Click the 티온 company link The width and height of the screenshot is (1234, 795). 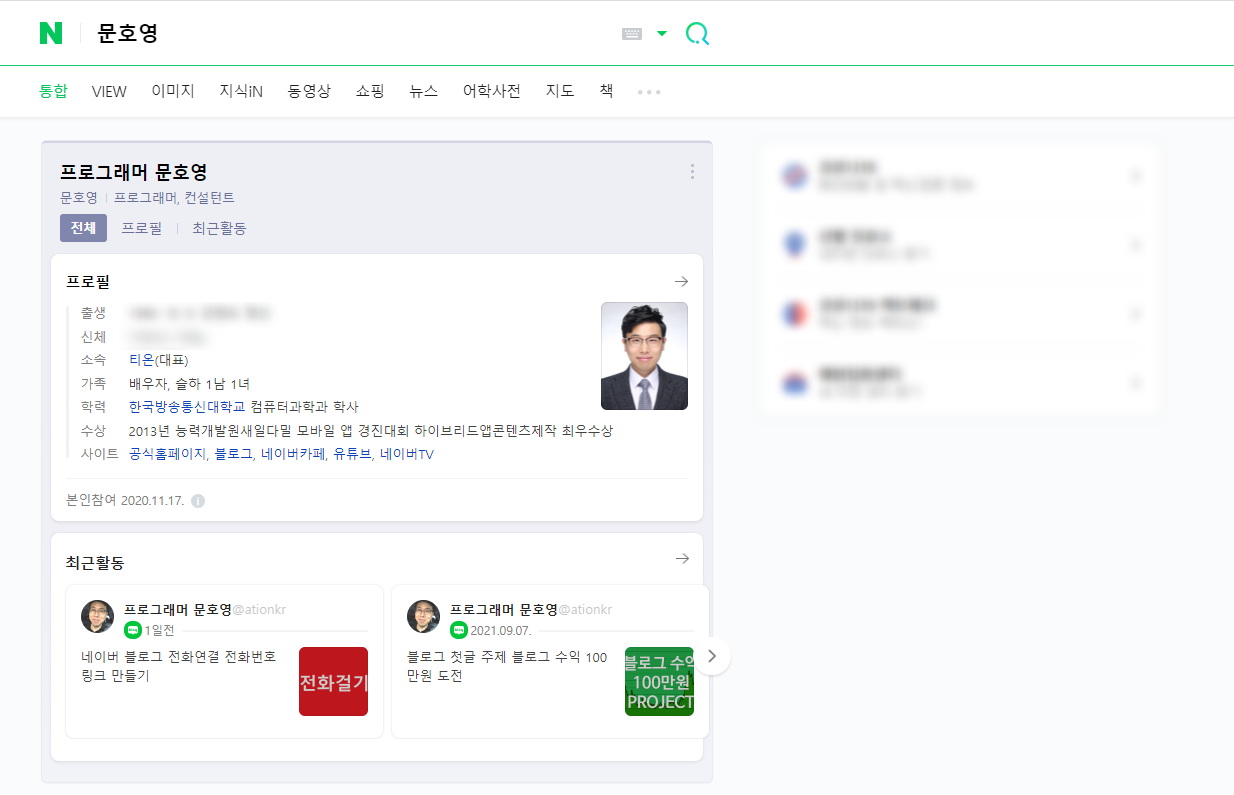[x=141, y=360]
